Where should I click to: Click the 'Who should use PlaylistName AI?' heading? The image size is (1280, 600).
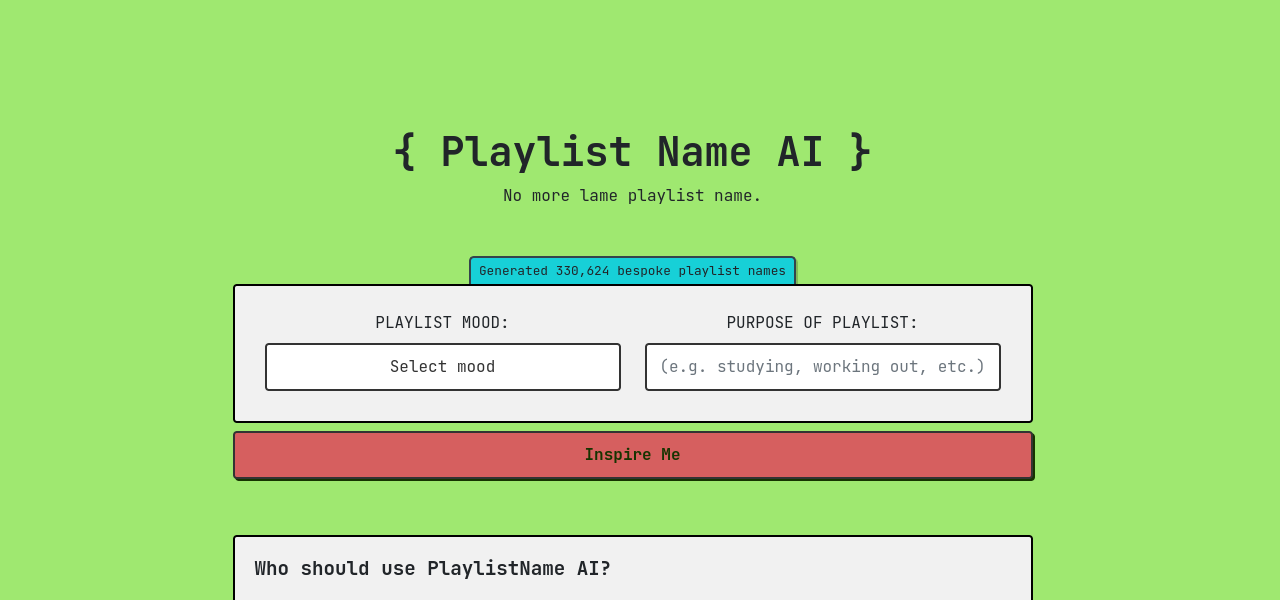(x=432, y=568)
